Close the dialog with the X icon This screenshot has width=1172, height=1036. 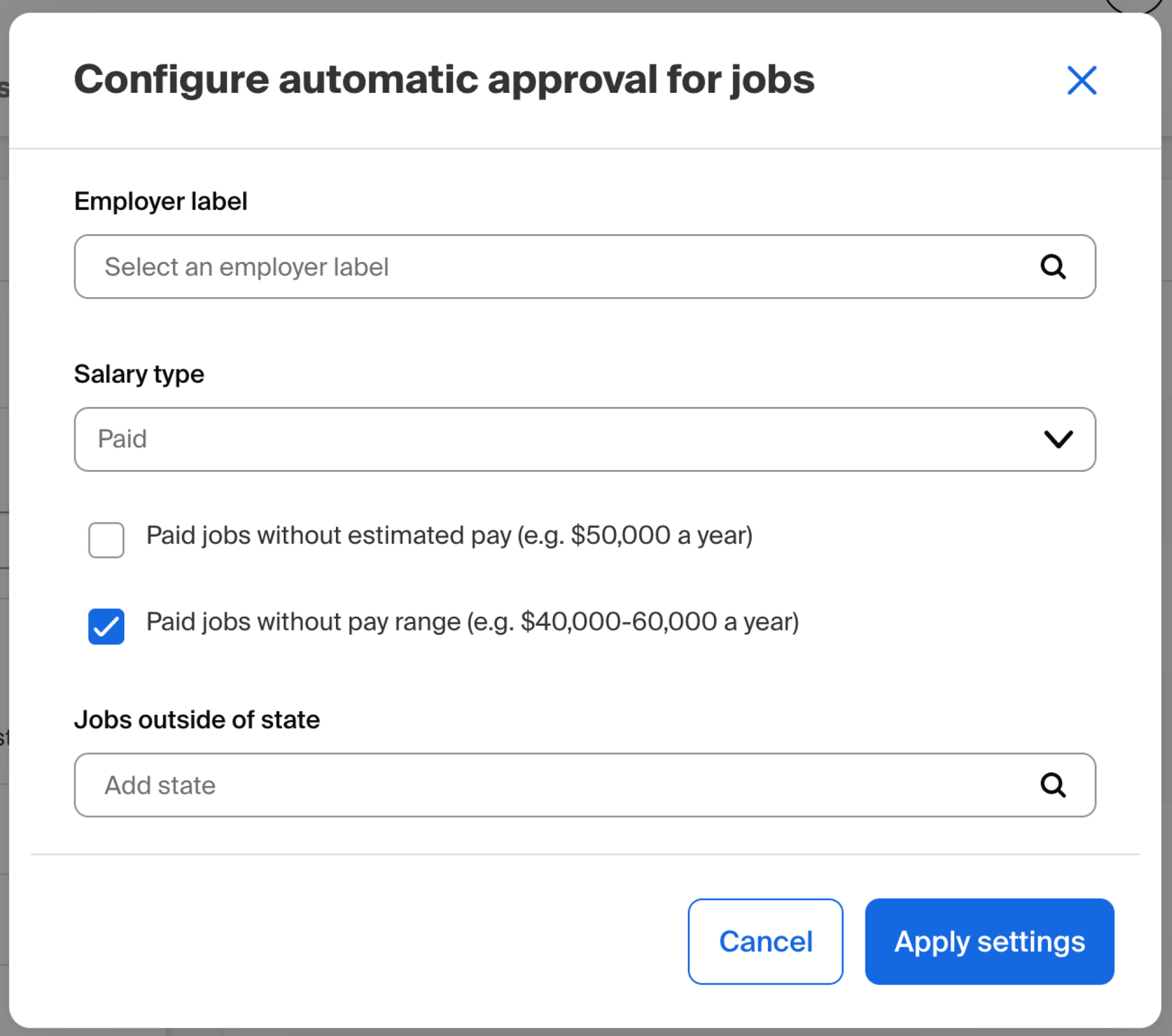[x=1081, y=80]
